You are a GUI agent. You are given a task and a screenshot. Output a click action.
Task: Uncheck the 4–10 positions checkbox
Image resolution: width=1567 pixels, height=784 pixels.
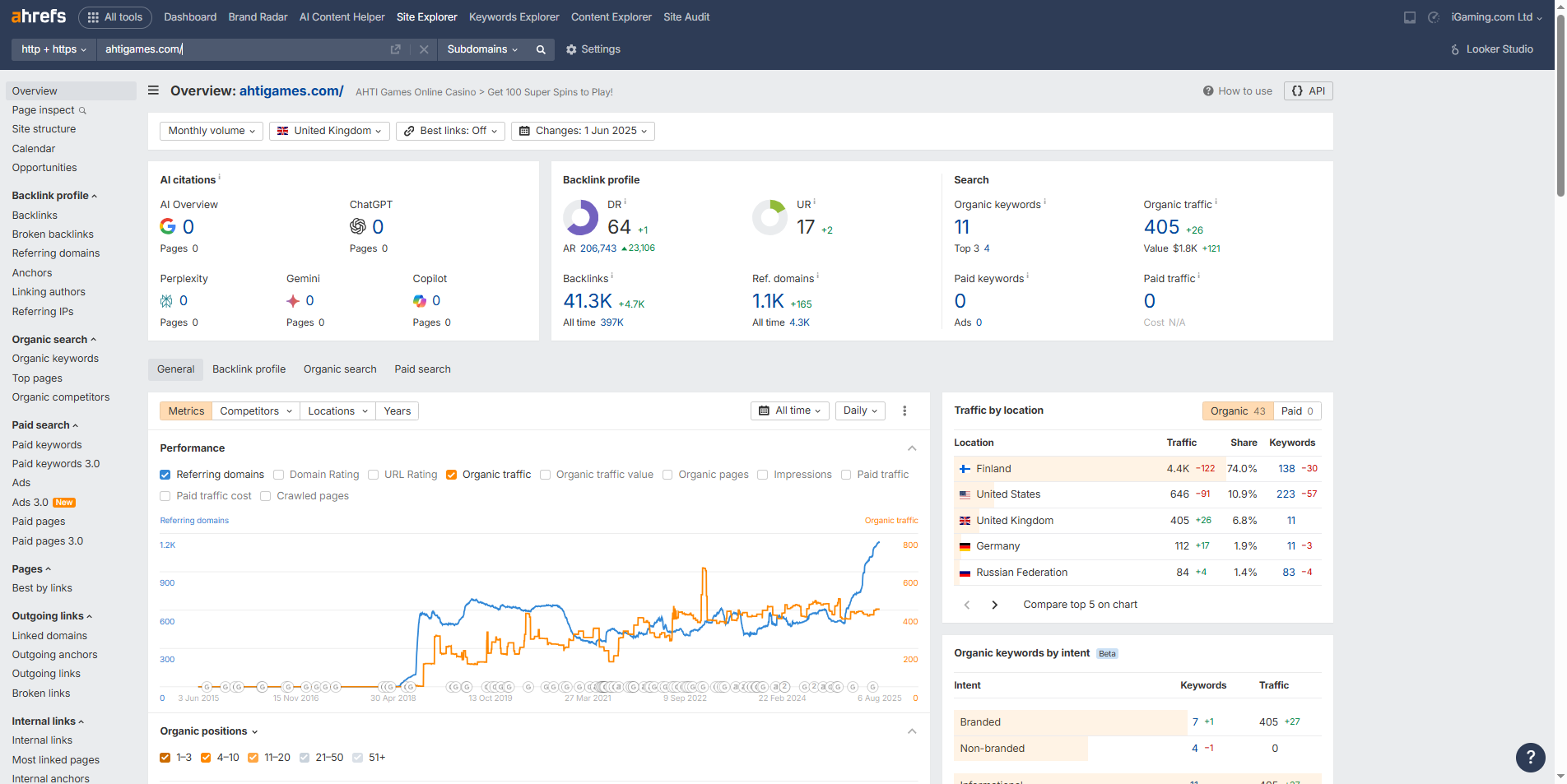[206, 758]
